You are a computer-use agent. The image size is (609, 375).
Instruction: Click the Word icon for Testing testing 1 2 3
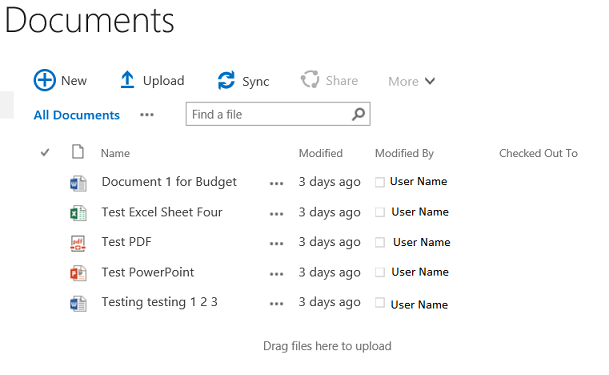(x=78, y=304)
